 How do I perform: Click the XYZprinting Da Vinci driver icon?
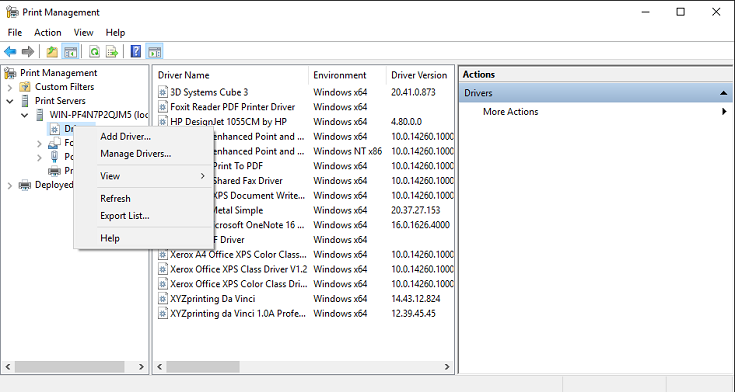tap(163, 299)
